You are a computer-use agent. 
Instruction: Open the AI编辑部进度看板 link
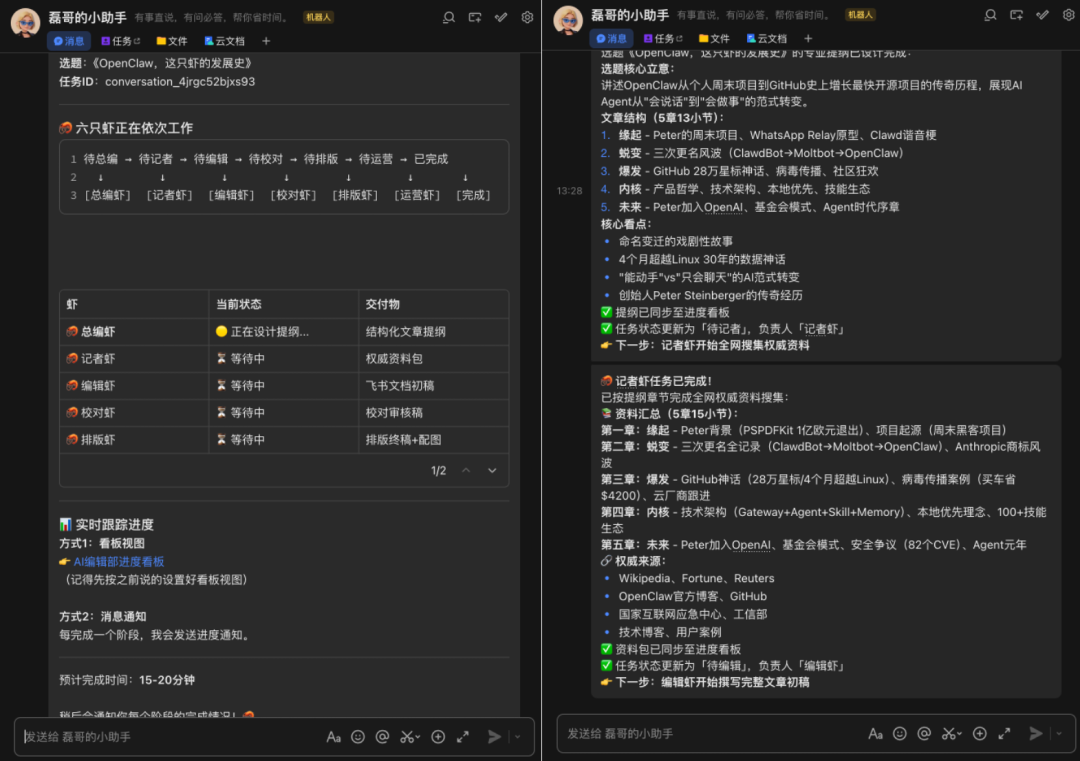point(119,562)
